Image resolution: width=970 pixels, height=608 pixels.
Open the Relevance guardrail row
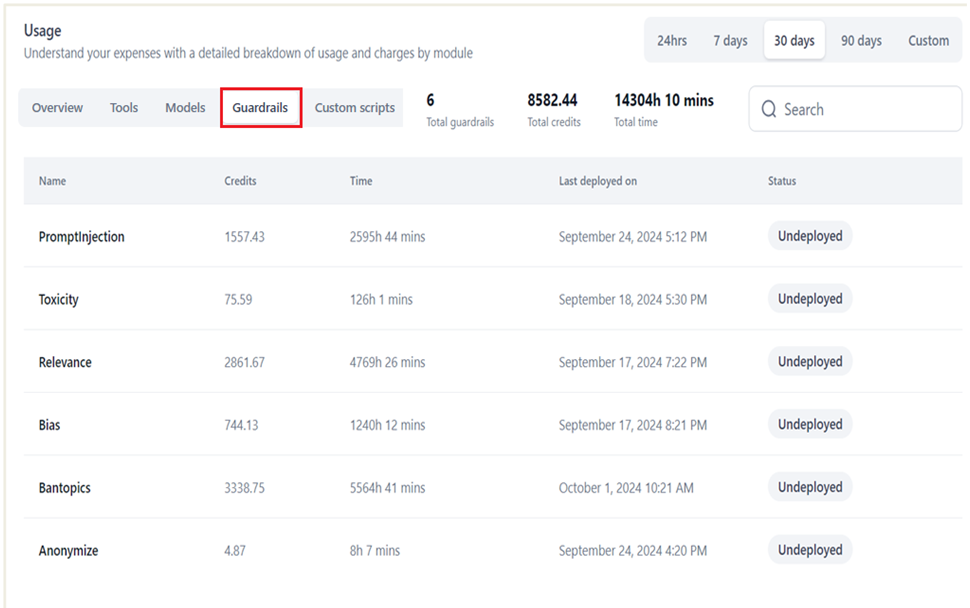click(492, 362)
